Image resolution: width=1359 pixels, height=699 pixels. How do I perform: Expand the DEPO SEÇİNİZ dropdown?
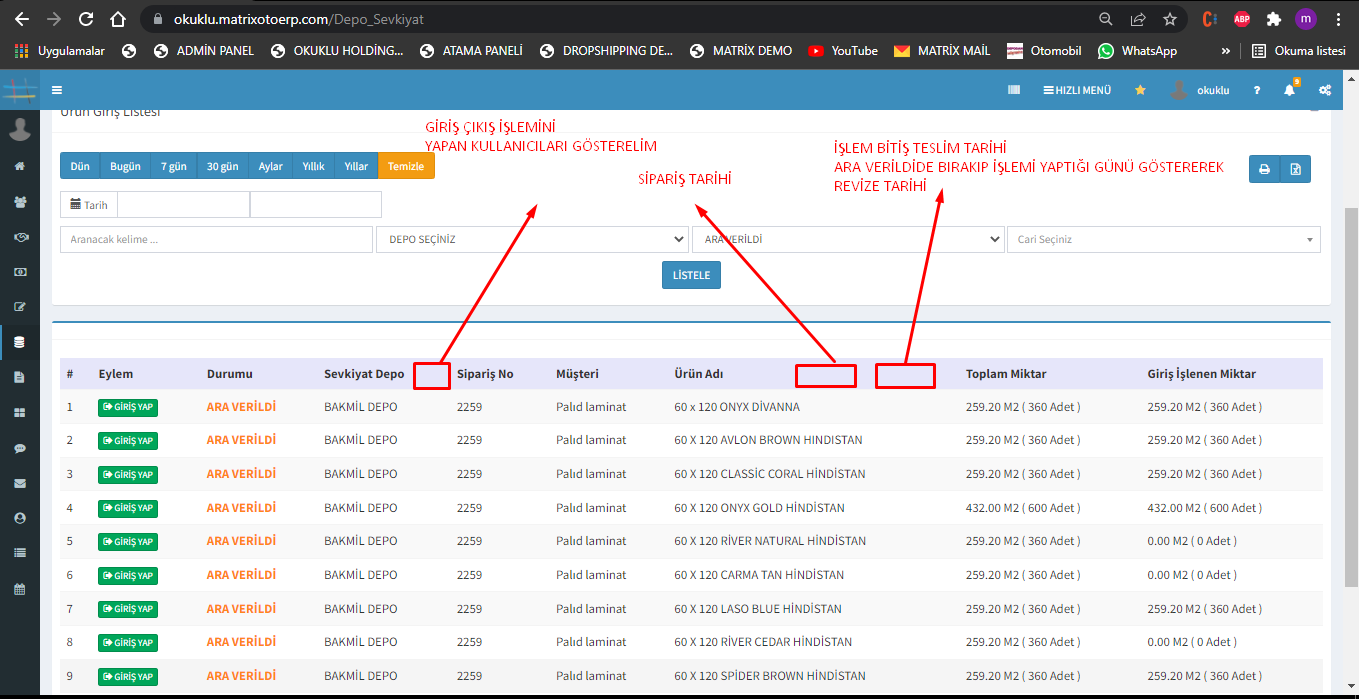(532, 240)
